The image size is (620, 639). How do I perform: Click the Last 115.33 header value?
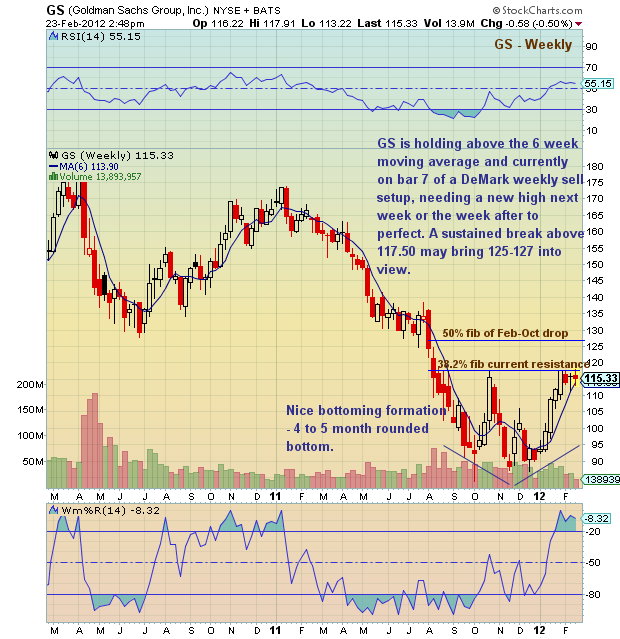pyautogui.click(x=387, y=23)
